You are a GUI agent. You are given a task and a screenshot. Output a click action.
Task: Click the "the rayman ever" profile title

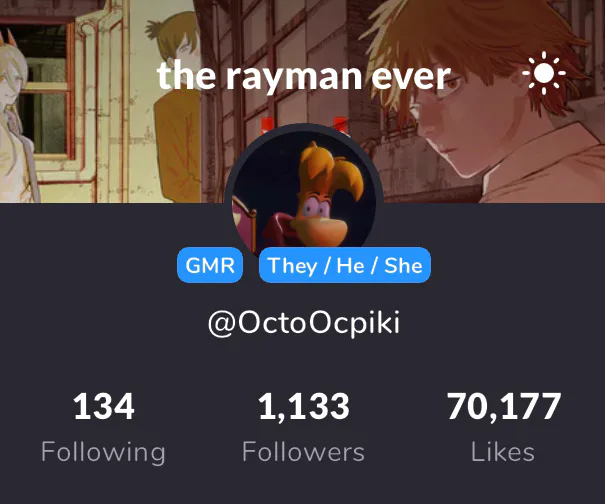[x=304, y=75]
